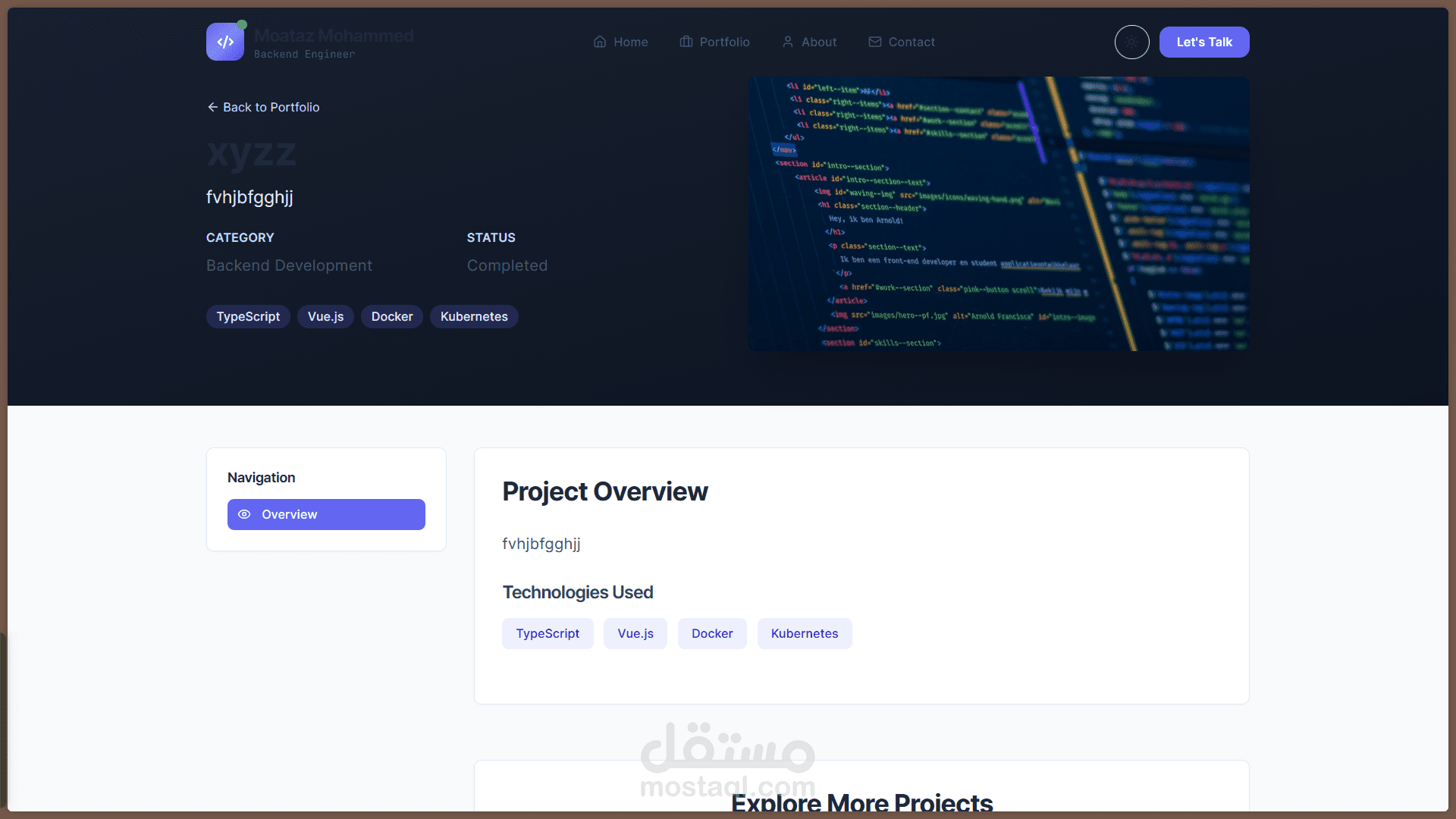Click the About person icon
This screenshot has width=1456, height=819.
coord(788,42)
